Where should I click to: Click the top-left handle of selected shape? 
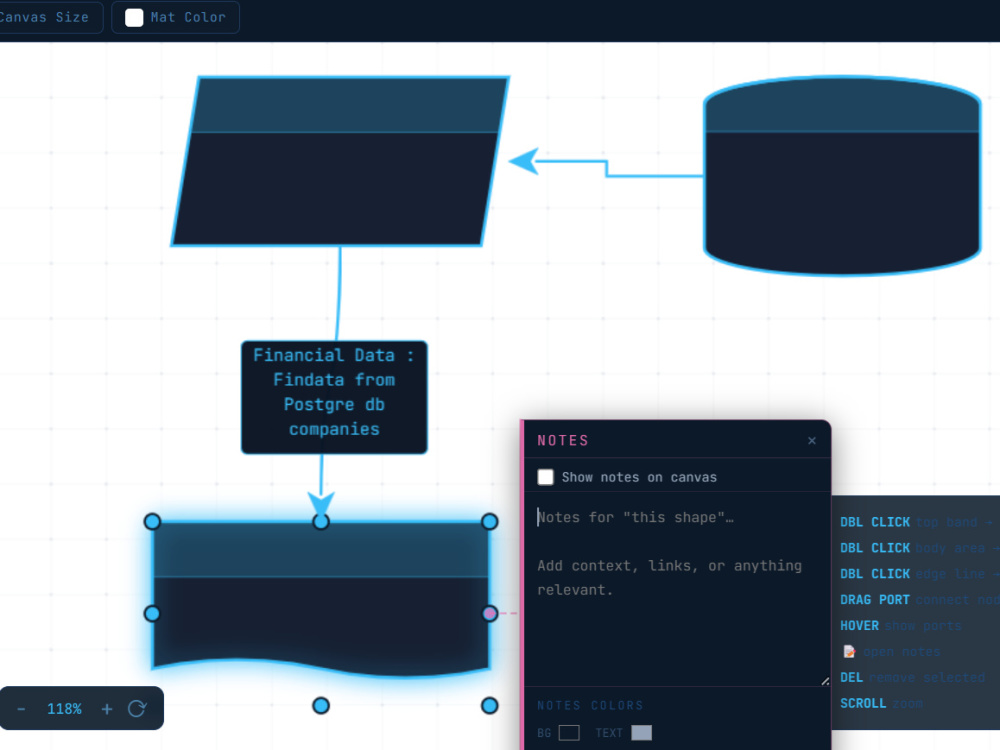click(x=152, y=522)
